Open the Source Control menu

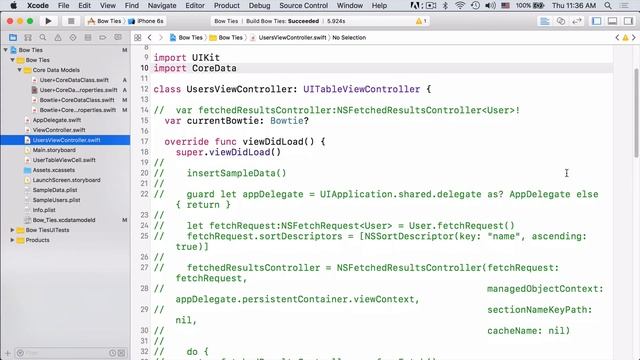[303, 6]
